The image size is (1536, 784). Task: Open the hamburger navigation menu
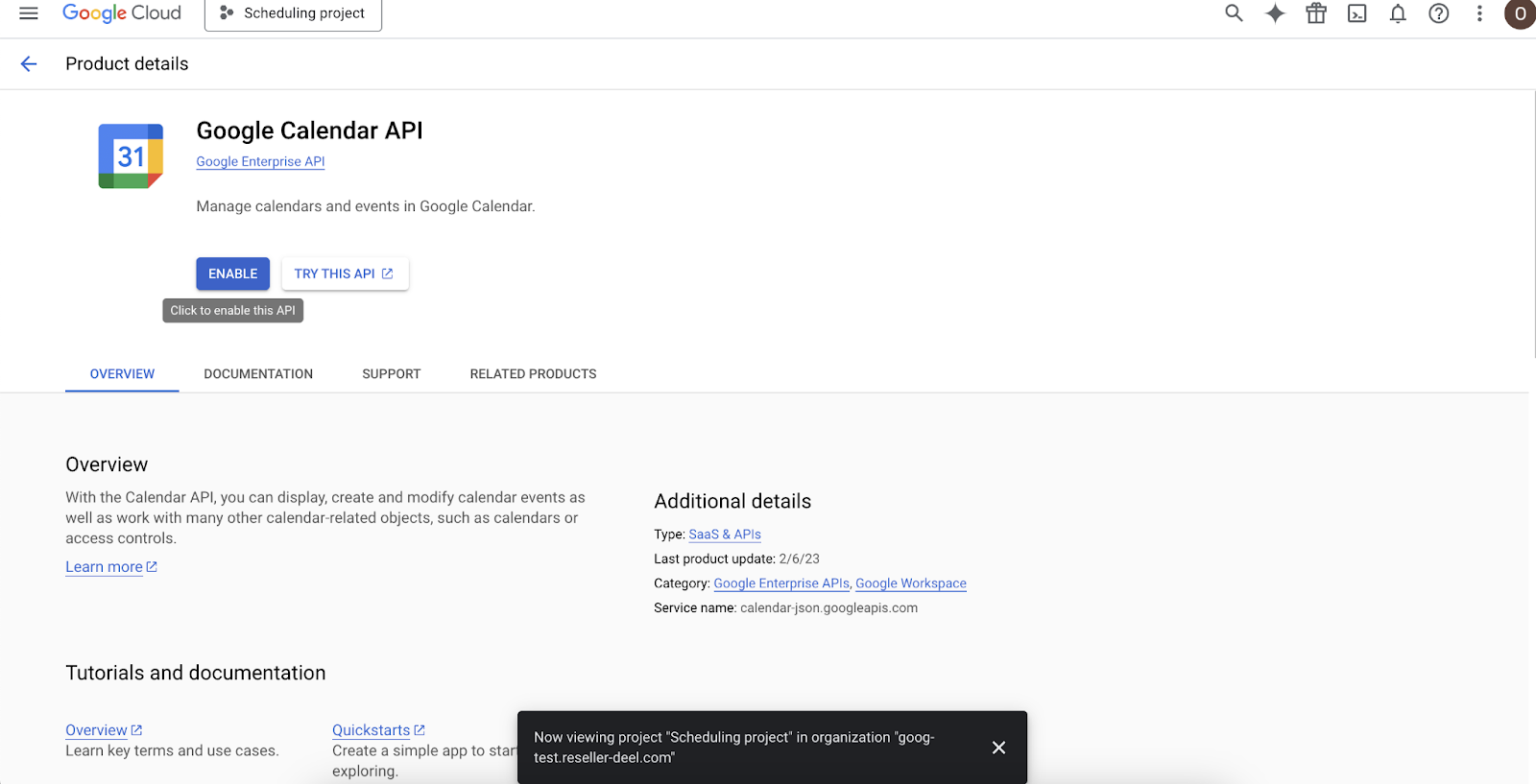click(29, 13)
